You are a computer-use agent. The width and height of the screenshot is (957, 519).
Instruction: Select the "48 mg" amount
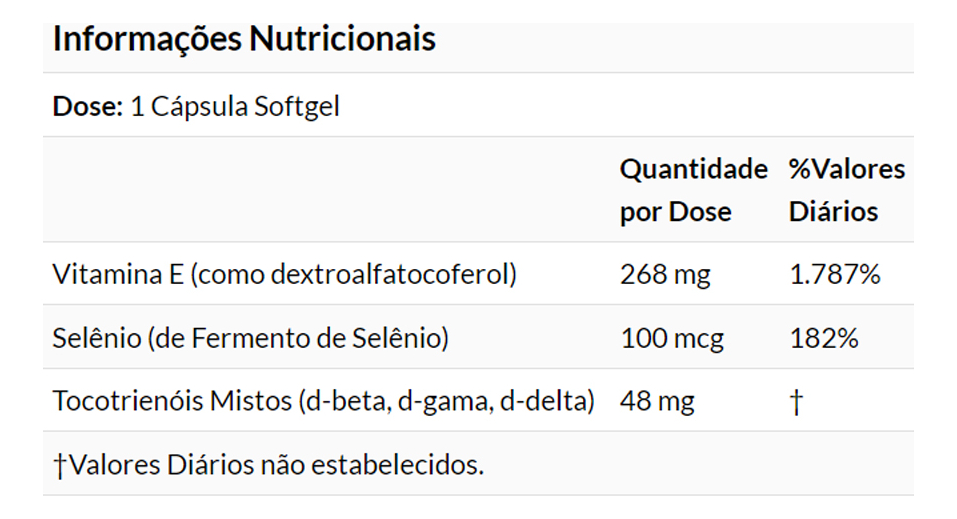pyautogui.click(x=657, y=401)
